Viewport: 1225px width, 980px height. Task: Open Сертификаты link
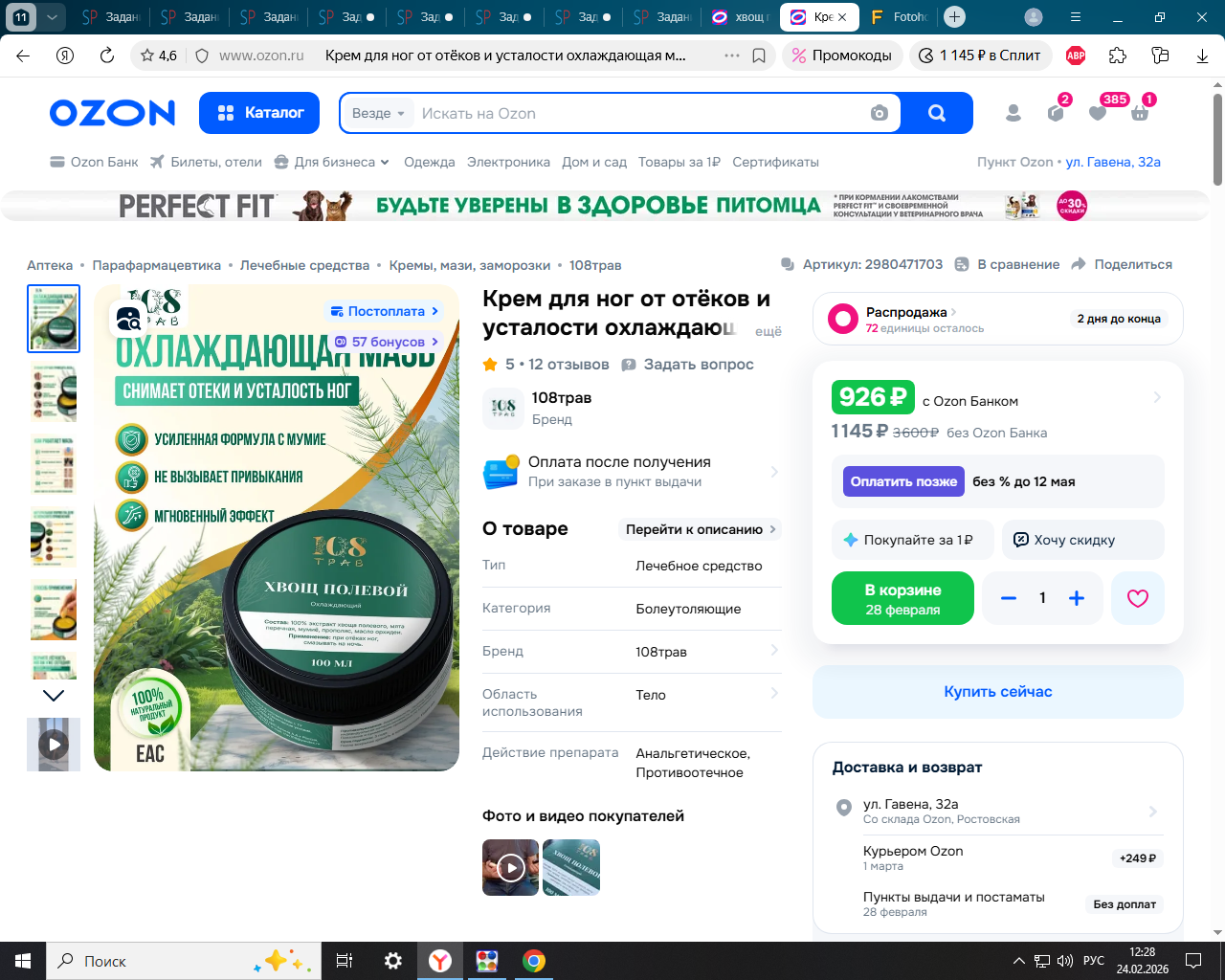pos(776,162)
